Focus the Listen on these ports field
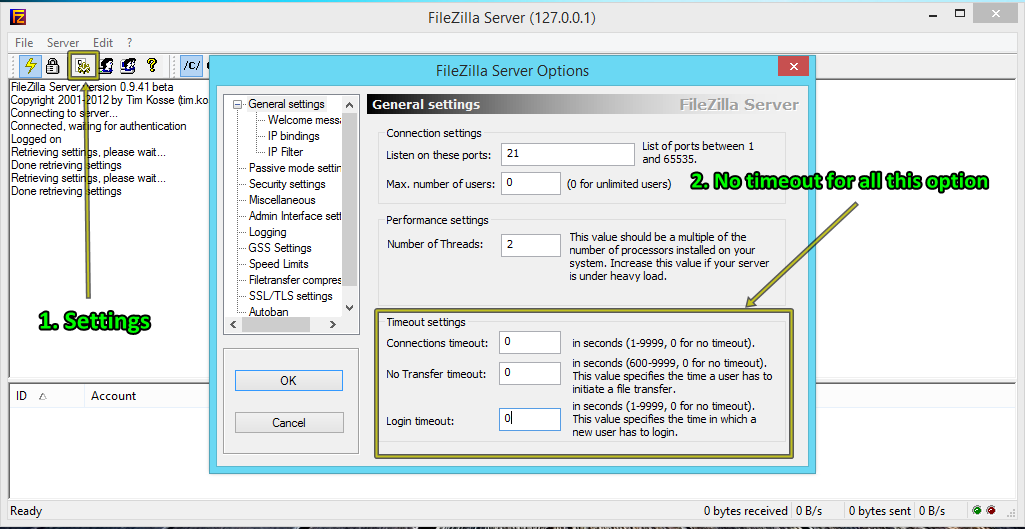This screenshot has width=1025, height=529. point(568,155)
